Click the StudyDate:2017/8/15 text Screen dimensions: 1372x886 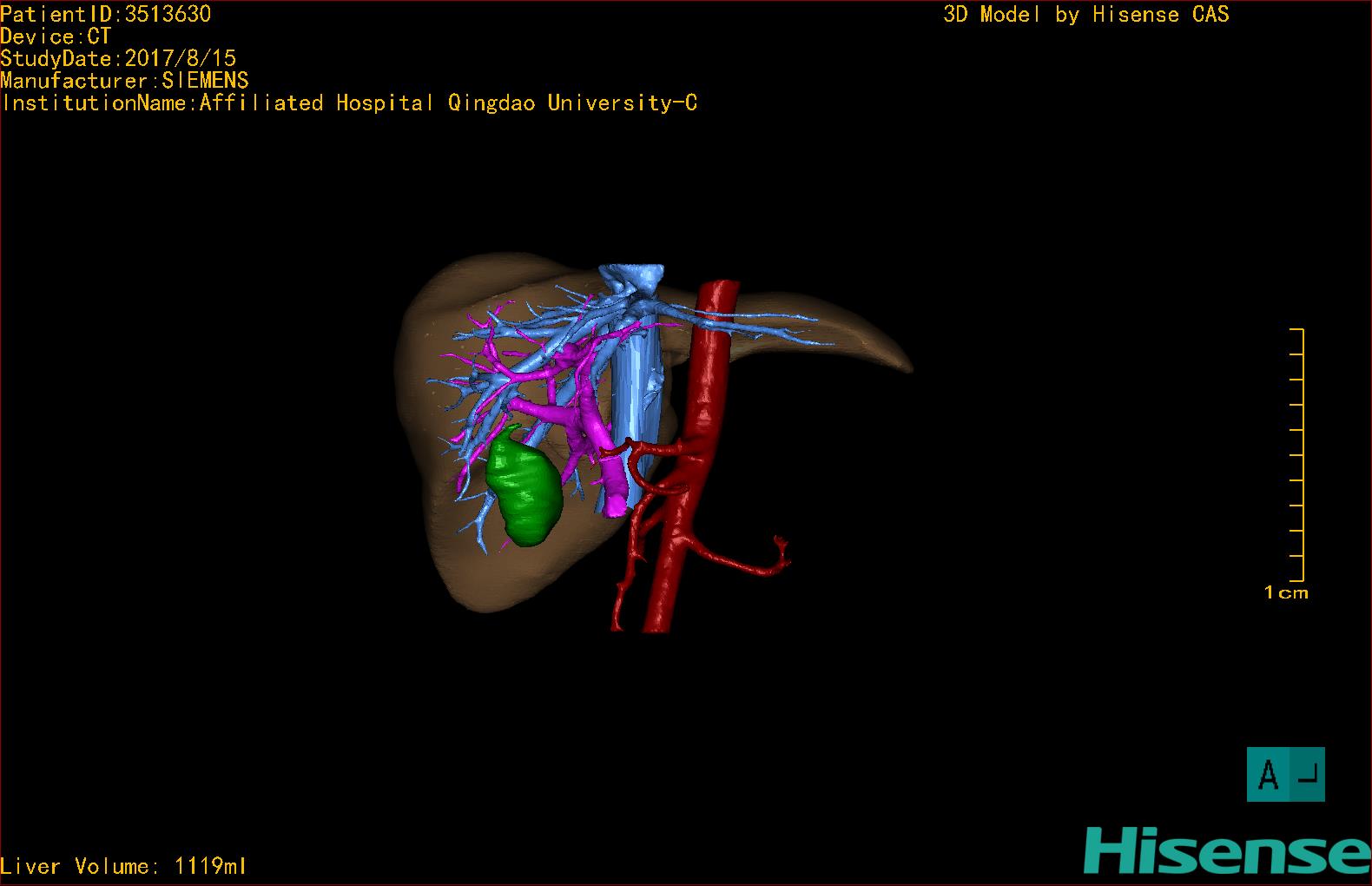point(118,58)
